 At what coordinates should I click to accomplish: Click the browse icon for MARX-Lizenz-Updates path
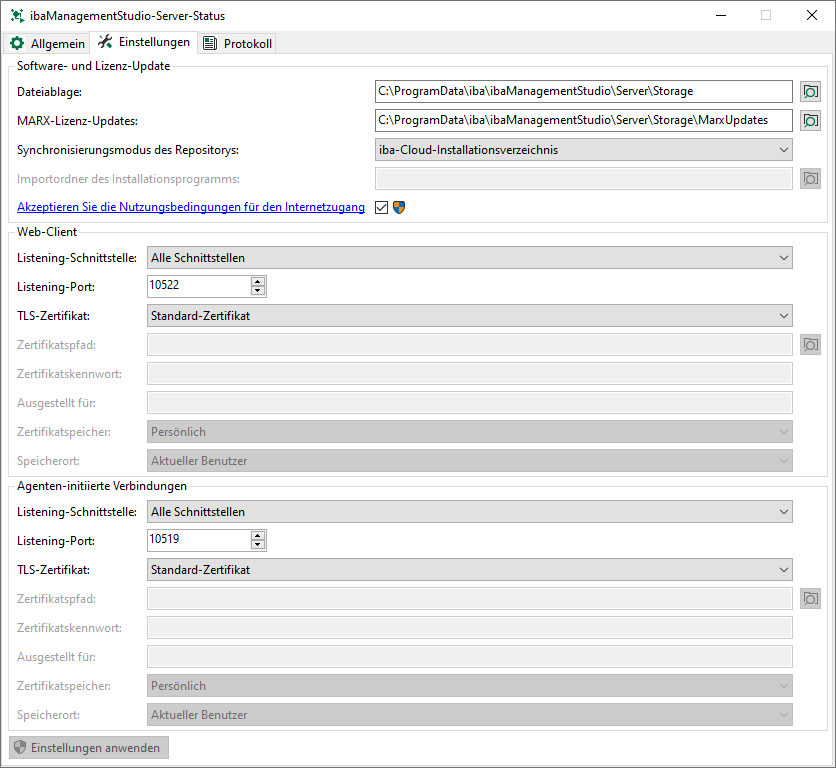point(810,121)
